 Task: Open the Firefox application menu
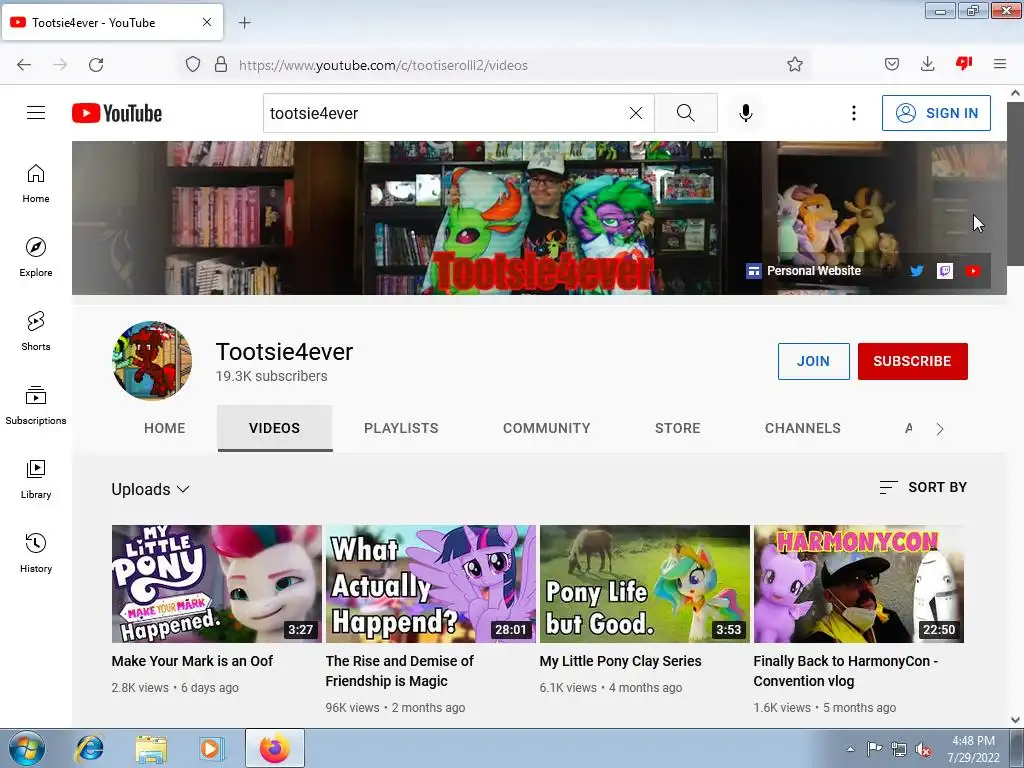click(1000, 64)
